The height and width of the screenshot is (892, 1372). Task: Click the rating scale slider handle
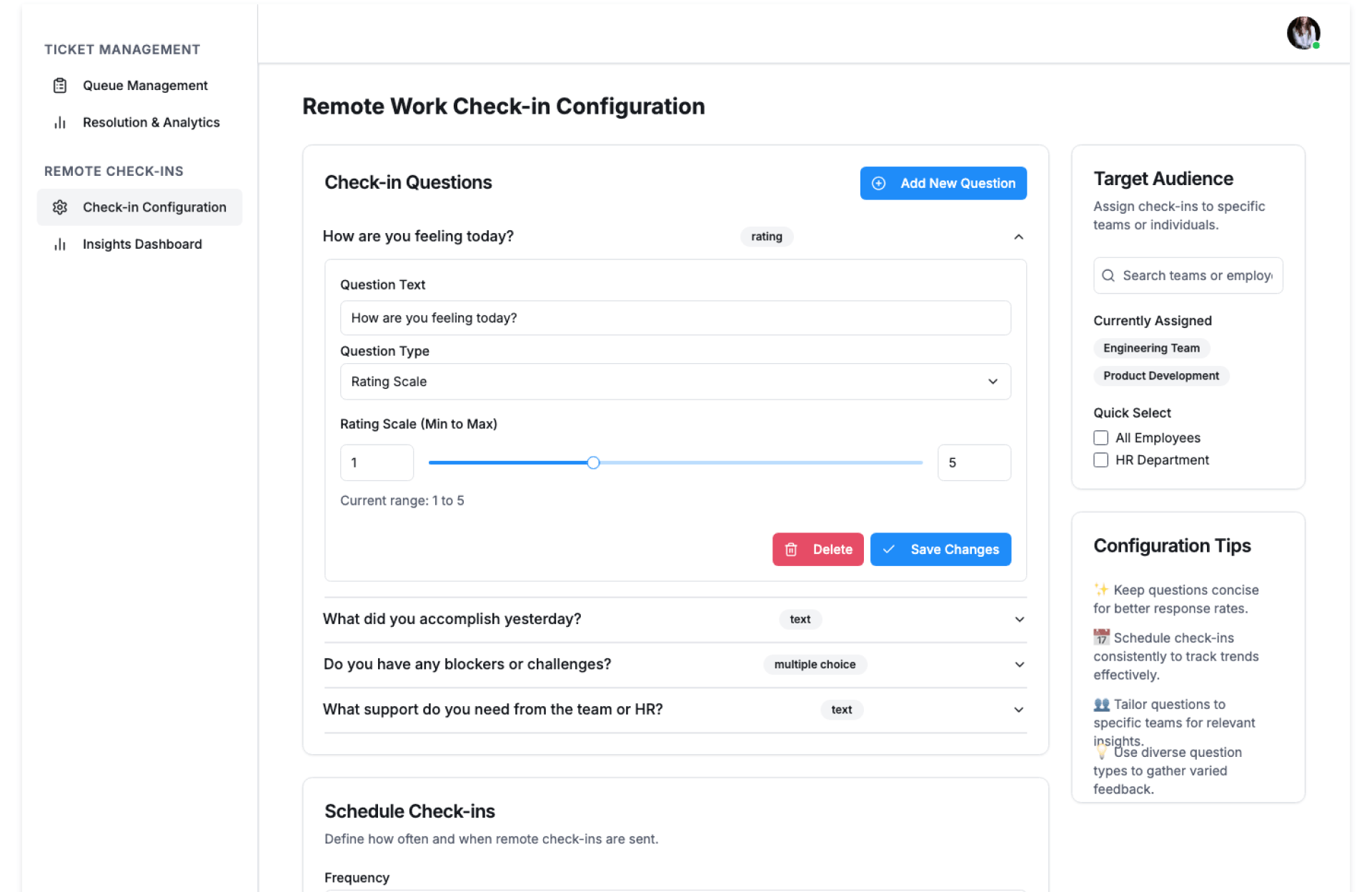click(593, 463)
